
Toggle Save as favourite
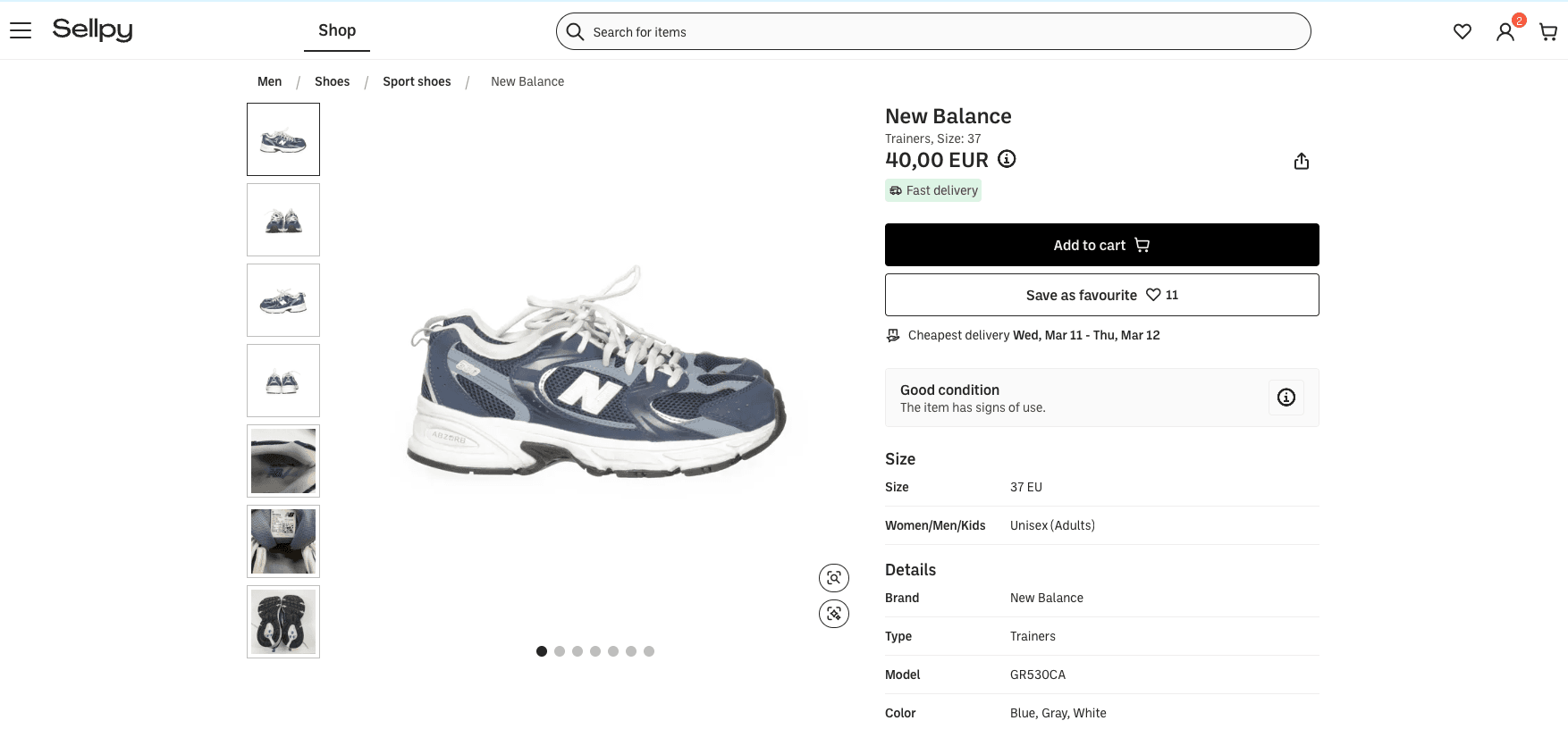point(1101,295)
